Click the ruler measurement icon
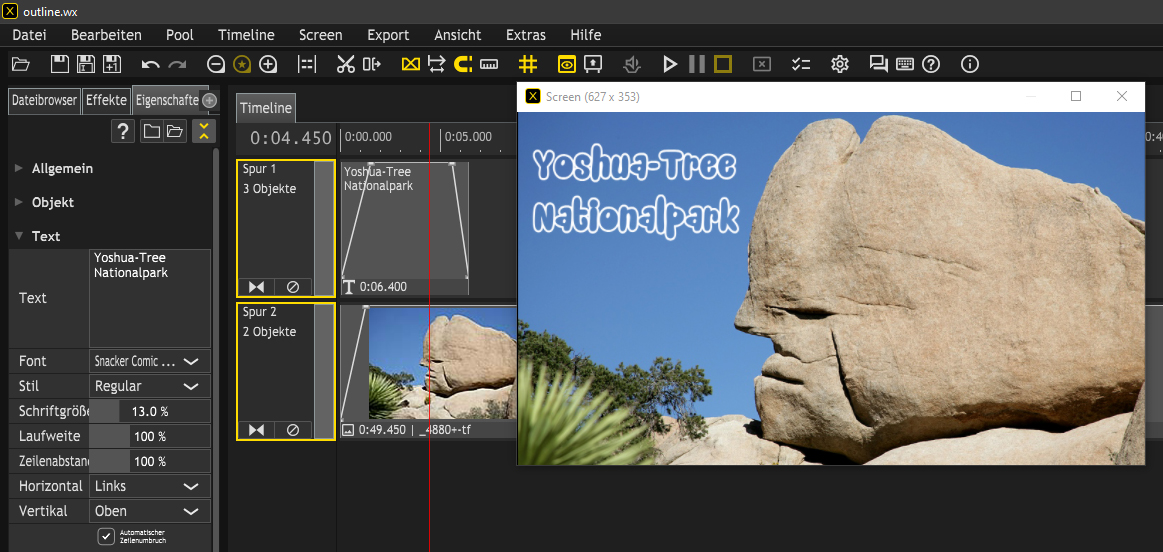This screenshot has width=1163, height=552. [x=489, y=65]
